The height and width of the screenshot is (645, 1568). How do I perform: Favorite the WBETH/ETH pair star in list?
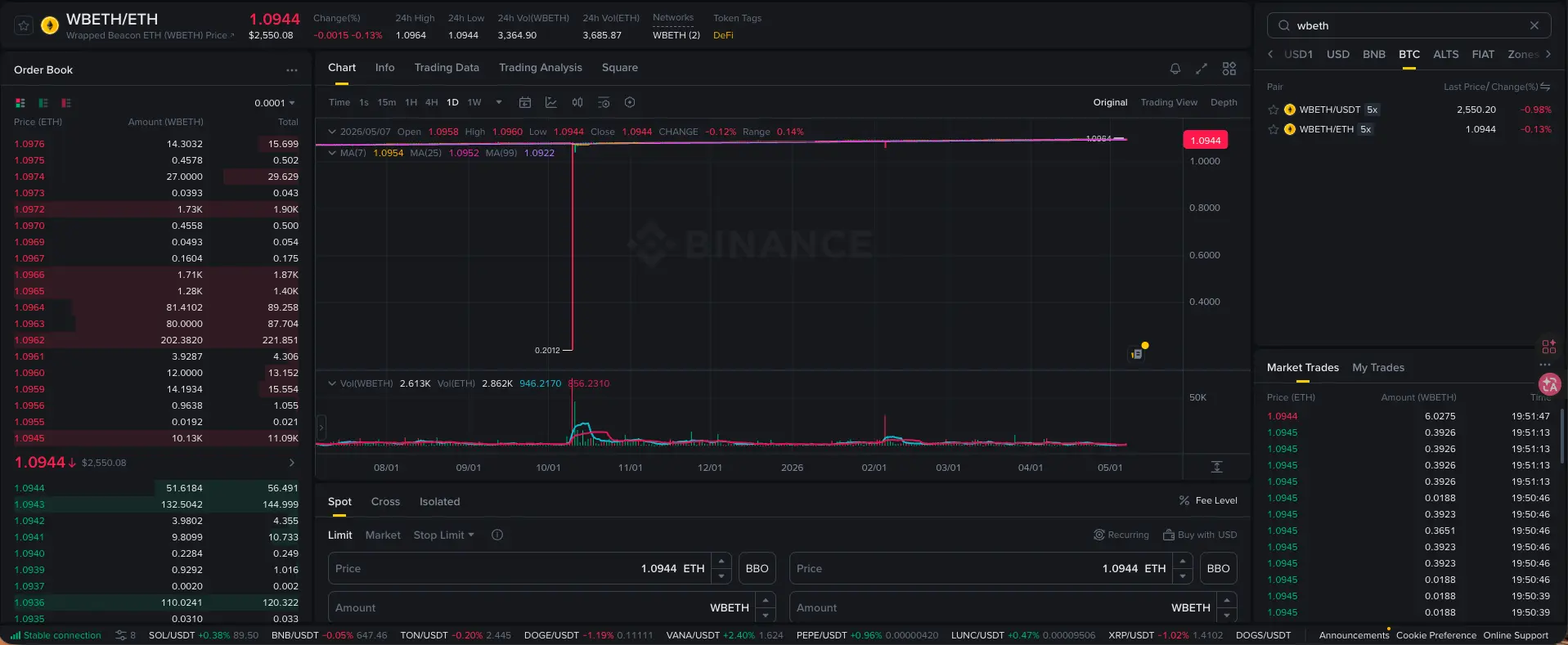click(1274, 129)
